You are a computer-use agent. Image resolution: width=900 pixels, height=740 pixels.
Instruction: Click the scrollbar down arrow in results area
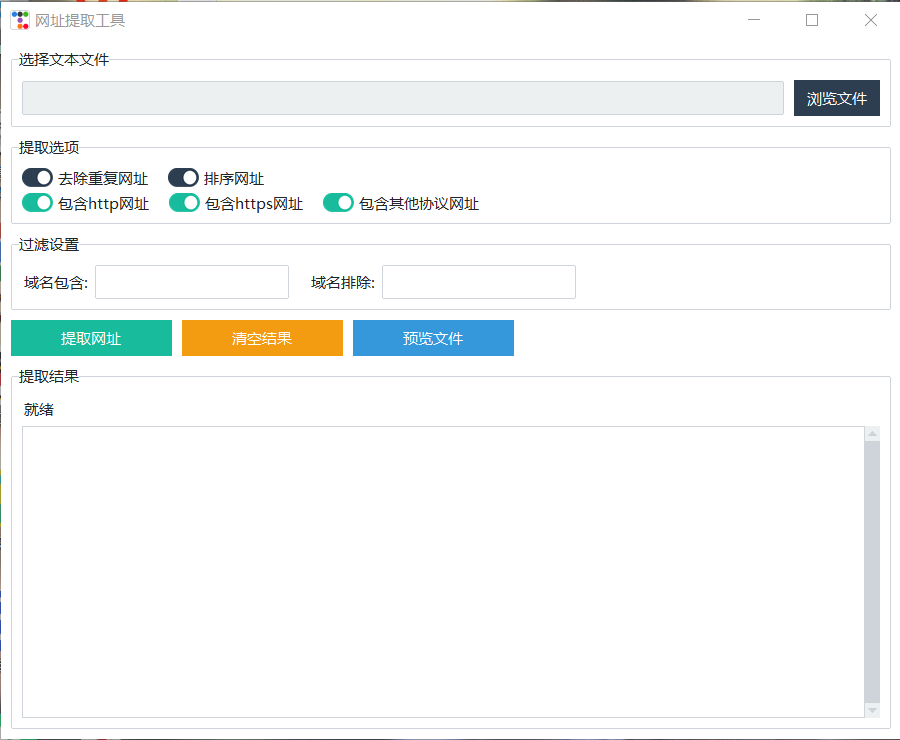click(x=871, y=710)
